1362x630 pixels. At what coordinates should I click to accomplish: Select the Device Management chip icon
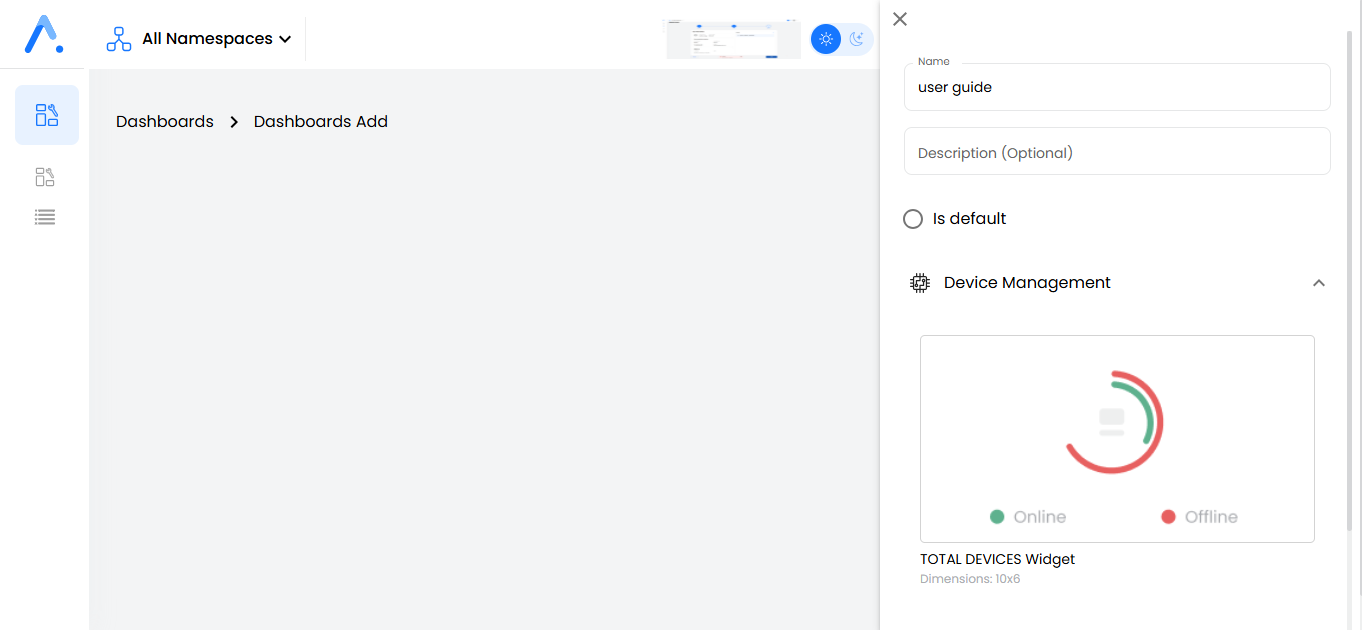(919, 282)
